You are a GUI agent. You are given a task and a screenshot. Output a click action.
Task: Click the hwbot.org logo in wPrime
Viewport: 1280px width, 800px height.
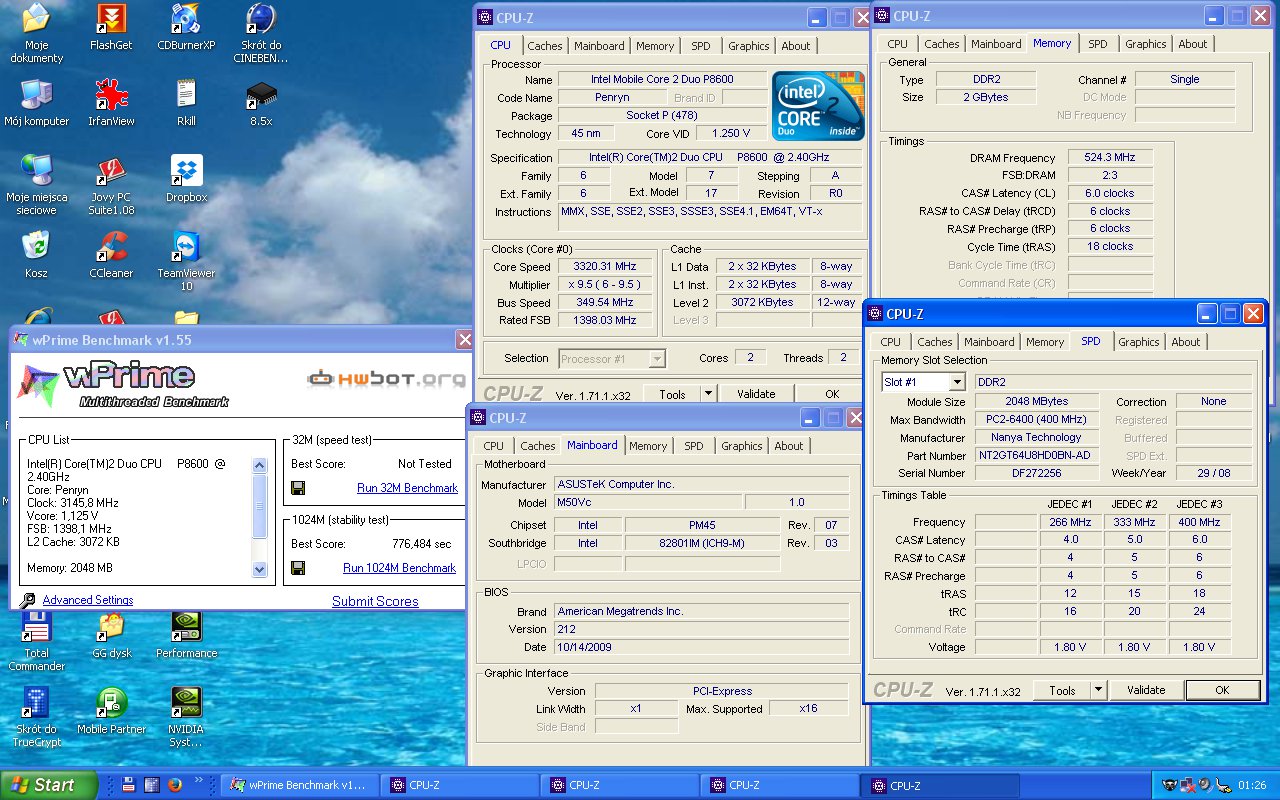point(386,378)
